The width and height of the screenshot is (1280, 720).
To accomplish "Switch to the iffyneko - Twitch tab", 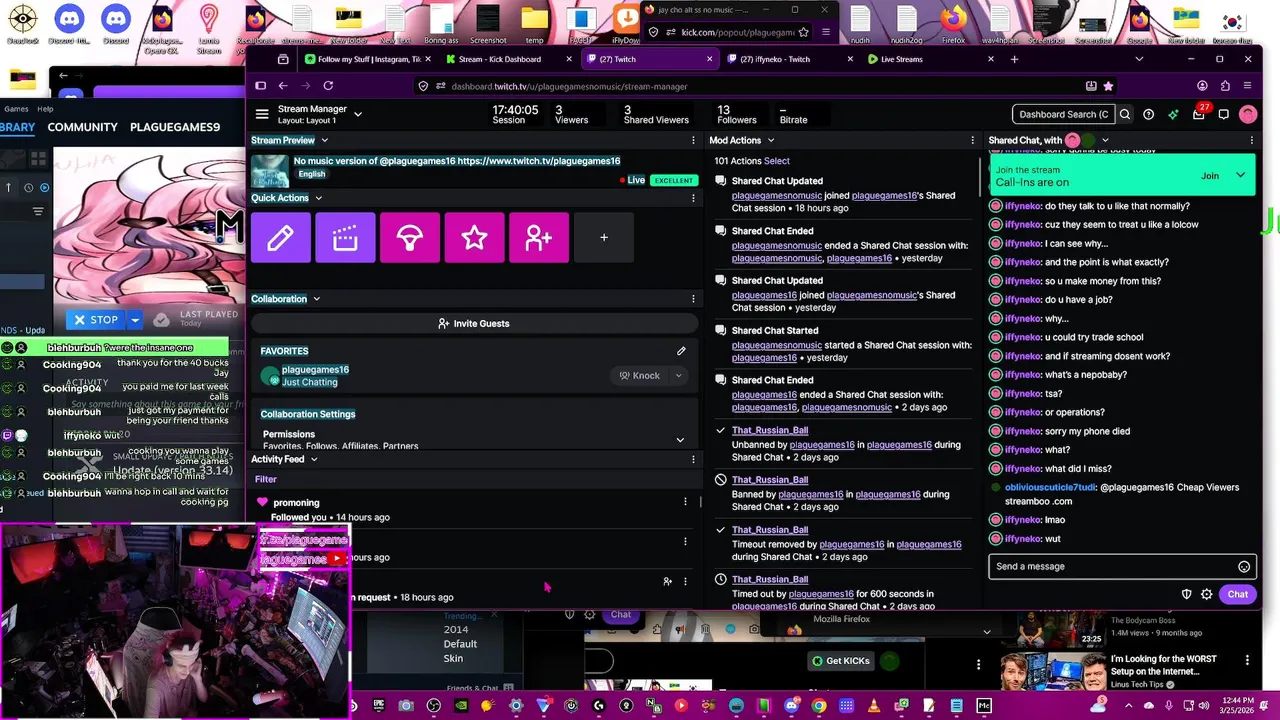I will [784, 59].
